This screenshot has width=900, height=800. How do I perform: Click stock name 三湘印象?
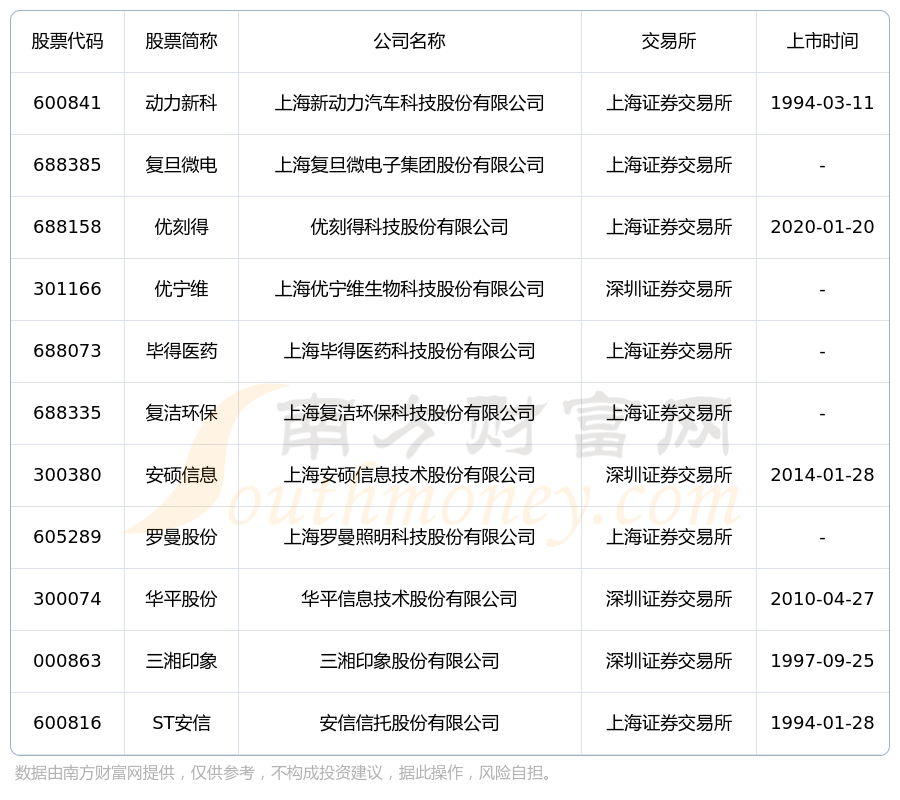[181, 661]
